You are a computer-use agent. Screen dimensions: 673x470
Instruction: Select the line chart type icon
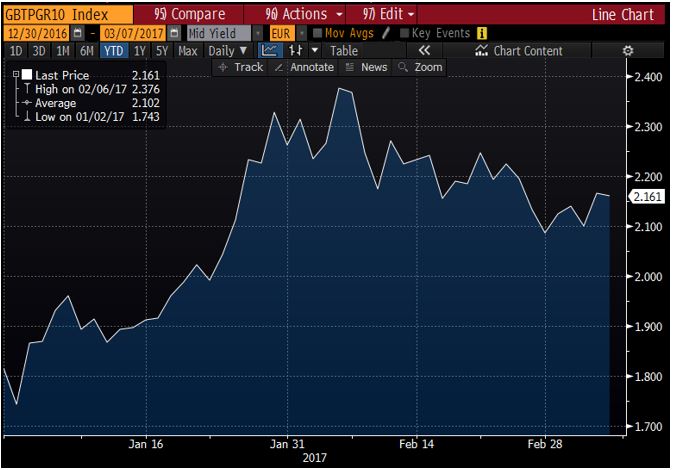270,50
